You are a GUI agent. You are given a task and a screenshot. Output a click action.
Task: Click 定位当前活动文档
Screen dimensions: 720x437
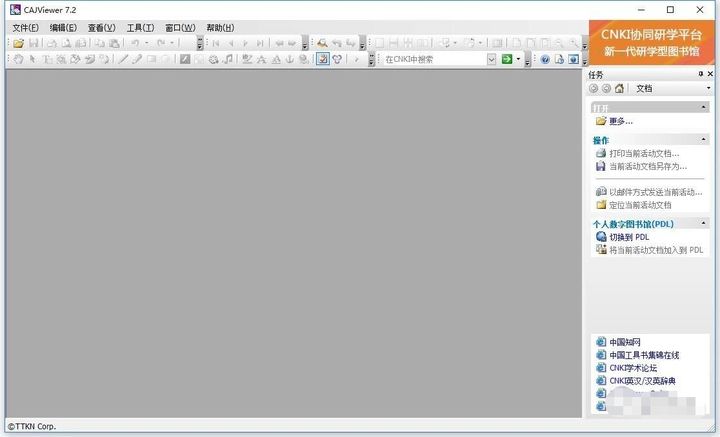[x=640, y=205]
